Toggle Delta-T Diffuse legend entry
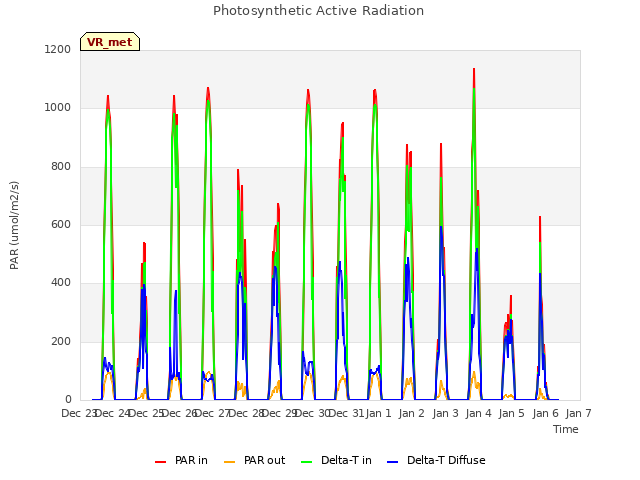This screenshot has width=640, height=480. click(436, 460)
